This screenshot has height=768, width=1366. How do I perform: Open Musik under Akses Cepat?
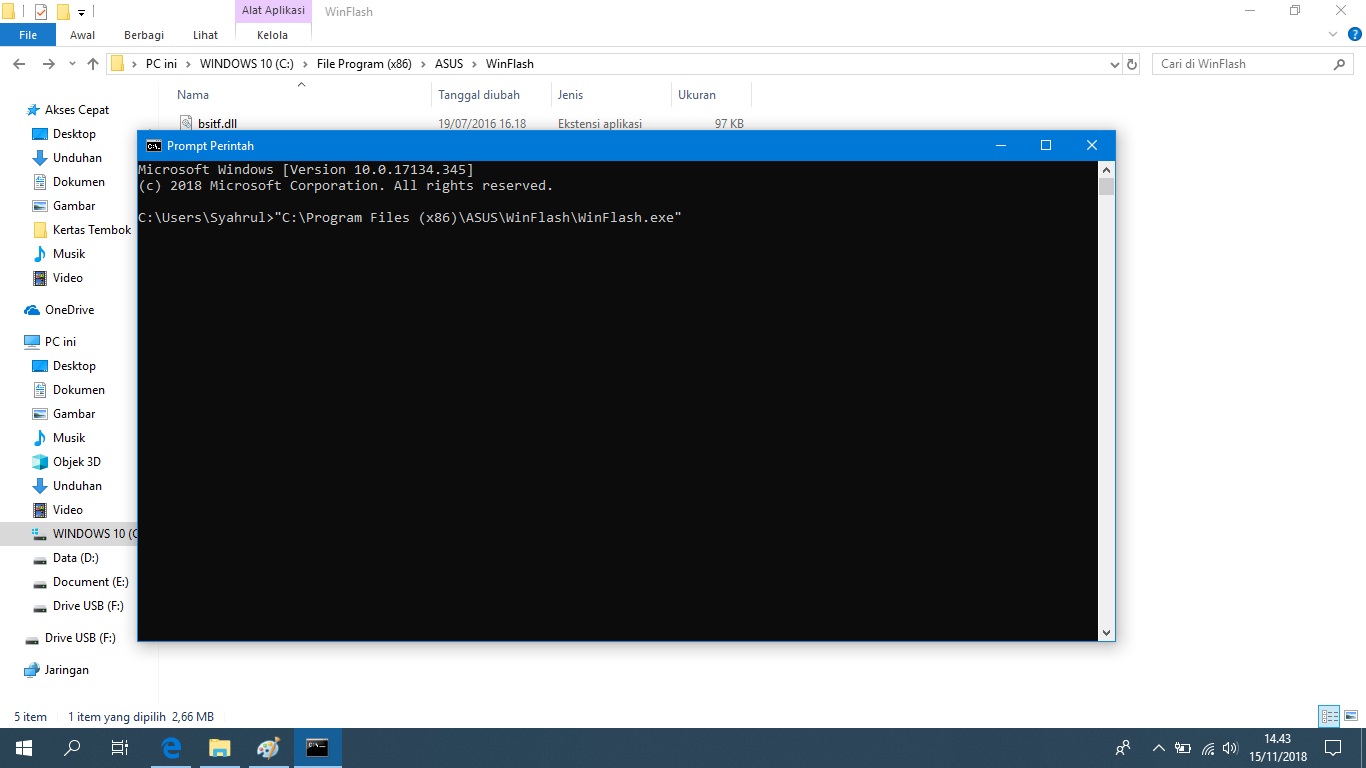(69, 254)
